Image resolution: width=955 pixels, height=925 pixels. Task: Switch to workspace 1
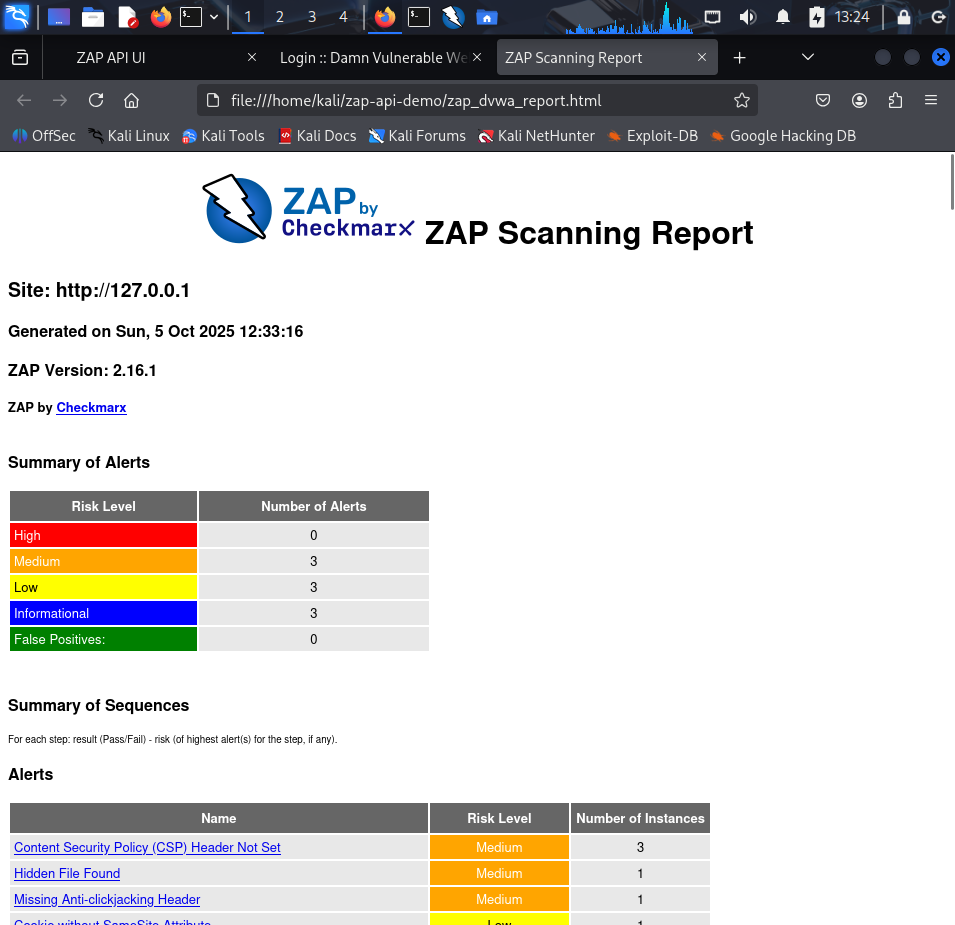[x=248, y=17]
